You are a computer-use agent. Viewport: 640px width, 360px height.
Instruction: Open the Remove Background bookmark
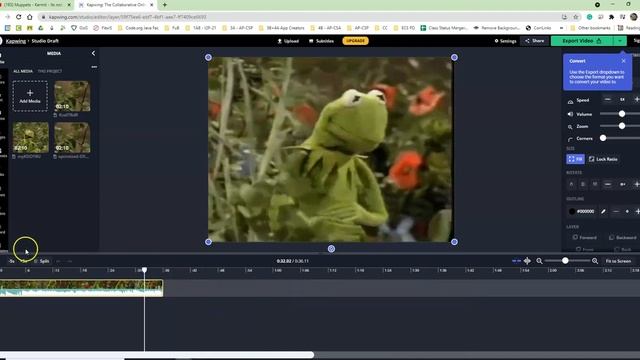(496, 28)
